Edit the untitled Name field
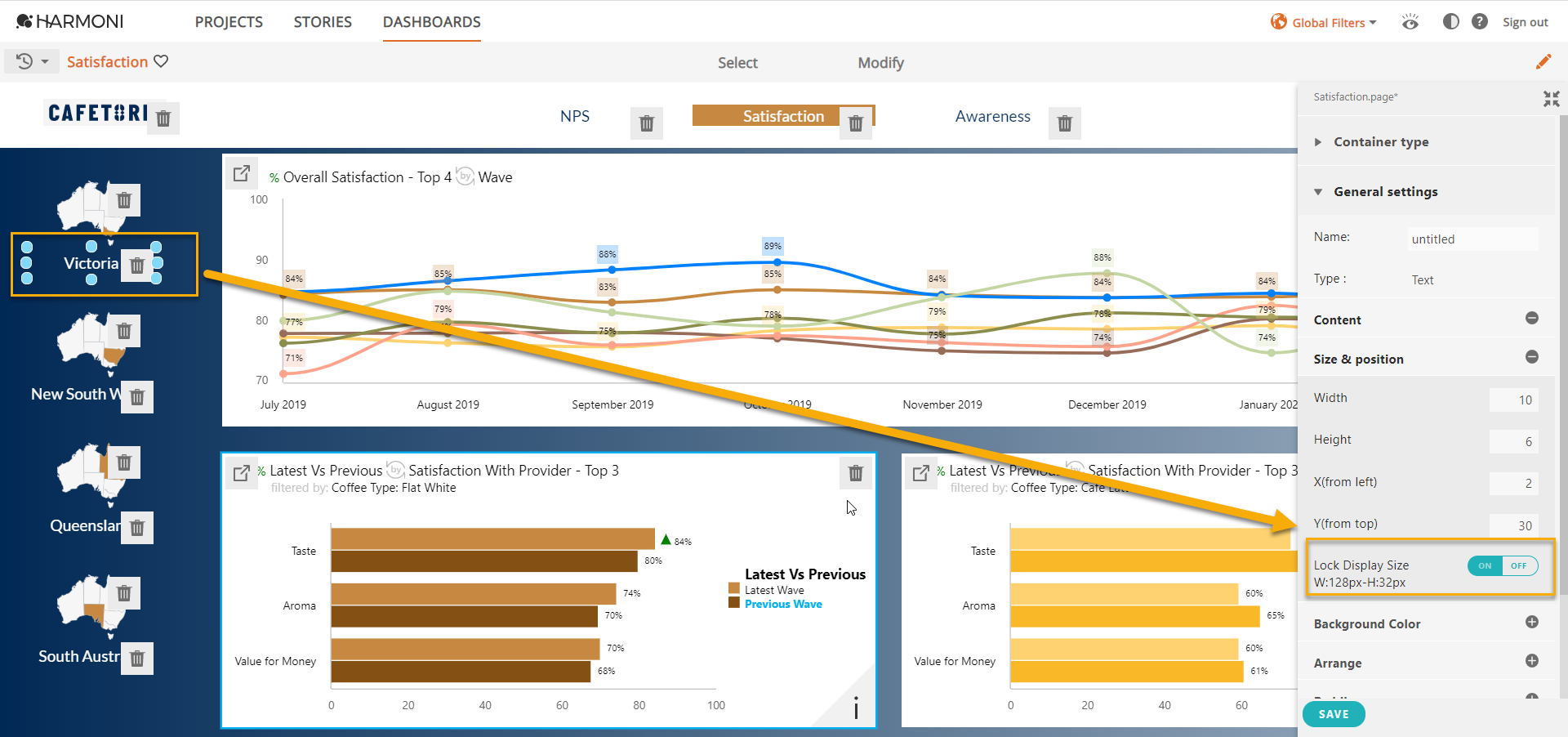1568x737 pixels. point(1472,239)
